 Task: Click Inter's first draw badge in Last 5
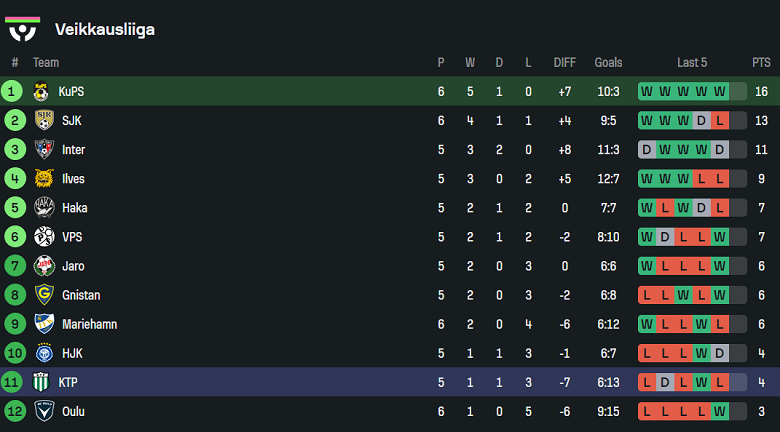click(647, 150)
